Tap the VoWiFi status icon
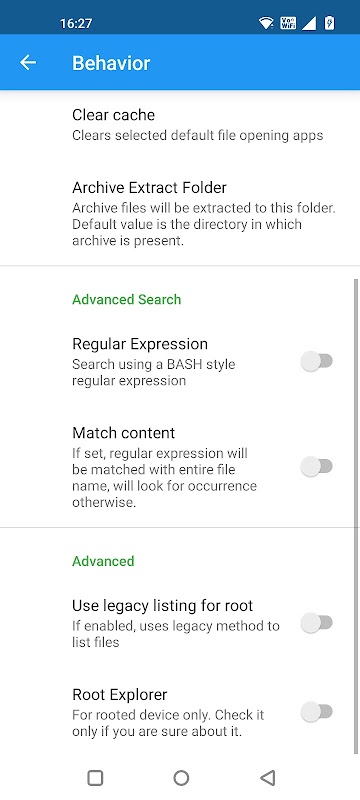 288,23
